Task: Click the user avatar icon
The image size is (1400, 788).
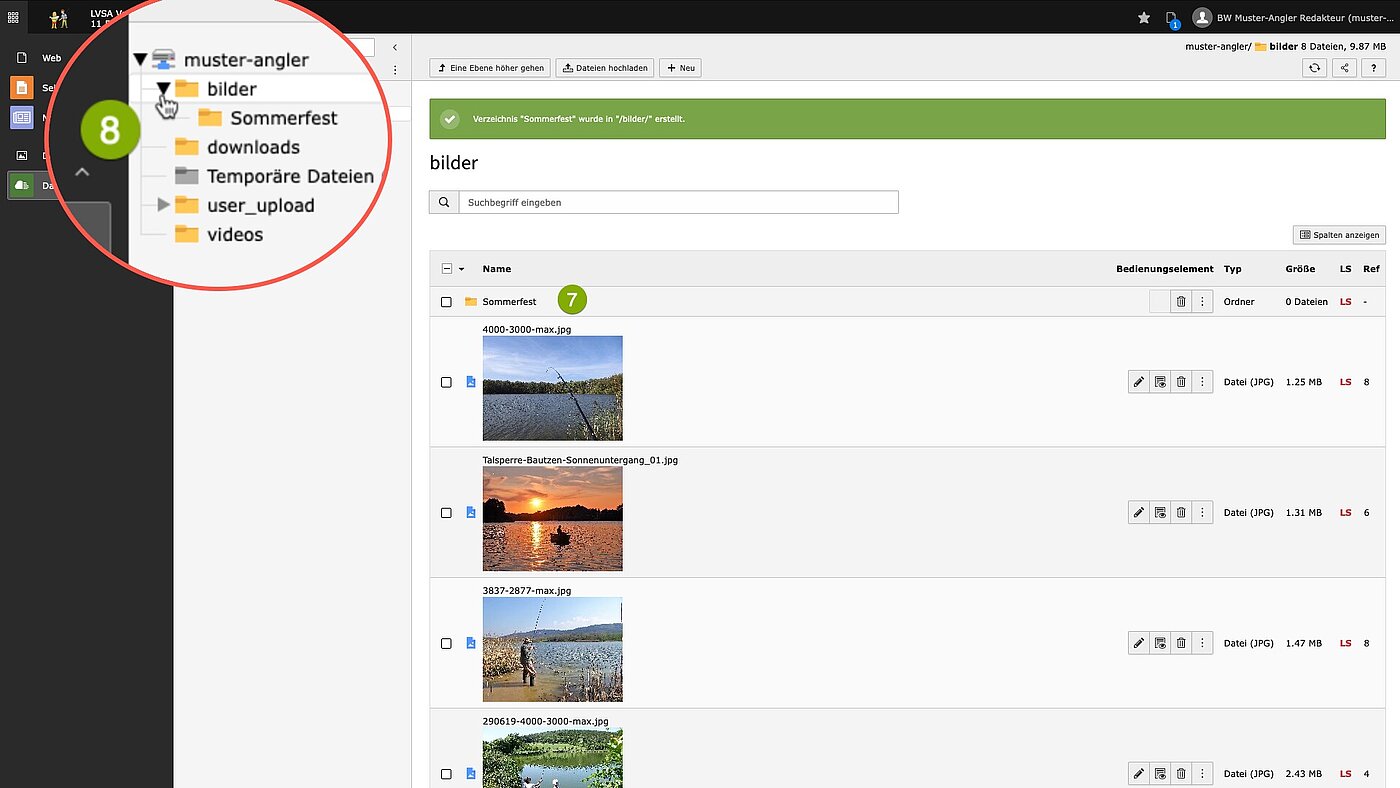Action: [1203, 17]
